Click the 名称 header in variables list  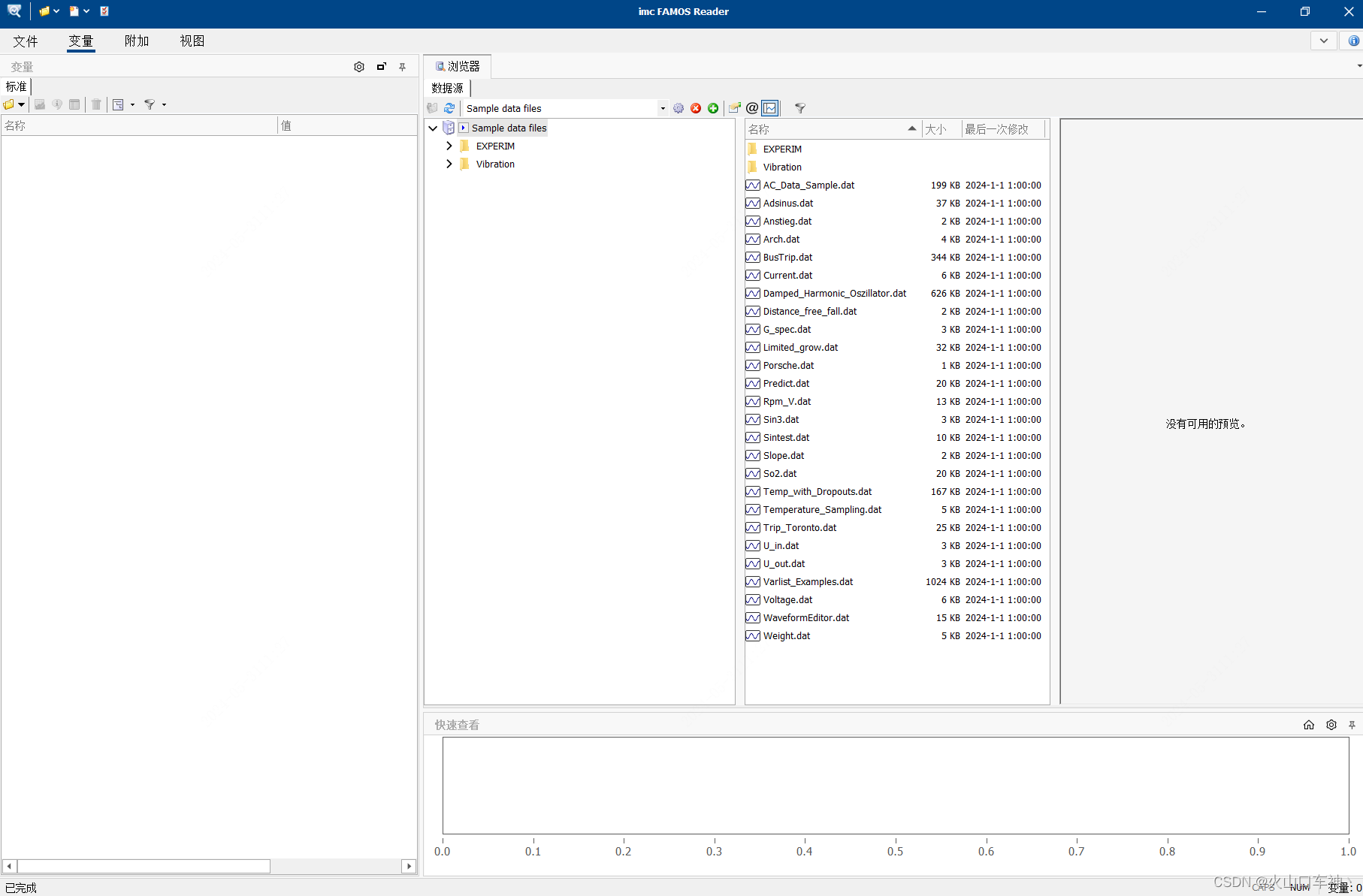tap(140, 125)
